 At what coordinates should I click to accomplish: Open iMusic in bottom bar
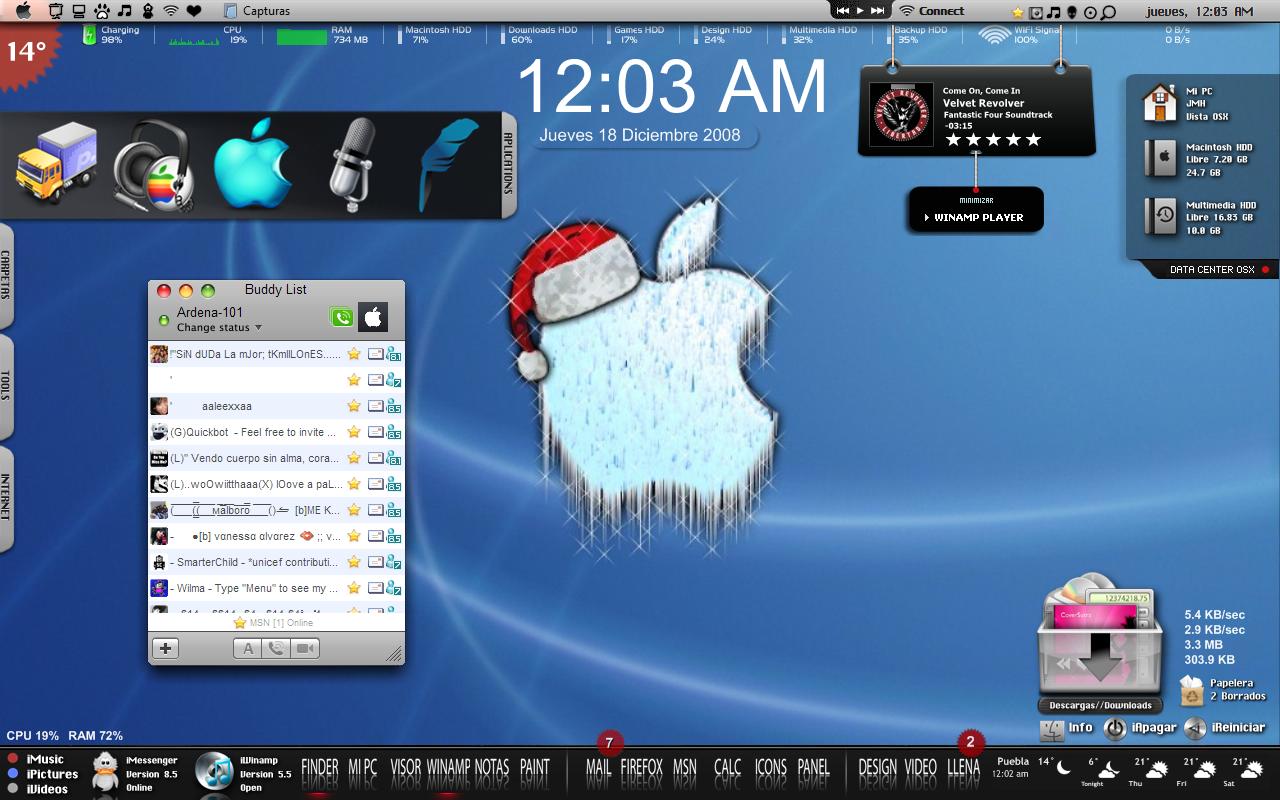coord(45,759)
